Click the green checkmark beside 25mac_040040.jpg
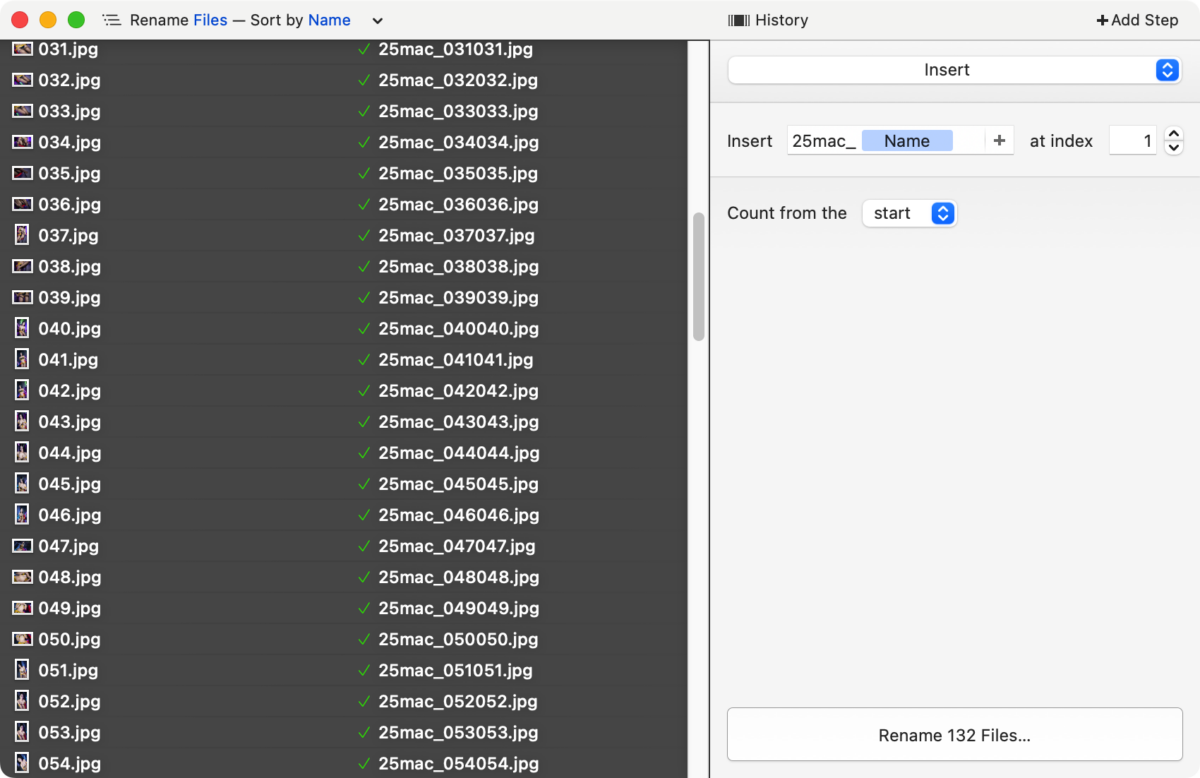This screenshot has height=778, width=1200. (x=364, y=329)
